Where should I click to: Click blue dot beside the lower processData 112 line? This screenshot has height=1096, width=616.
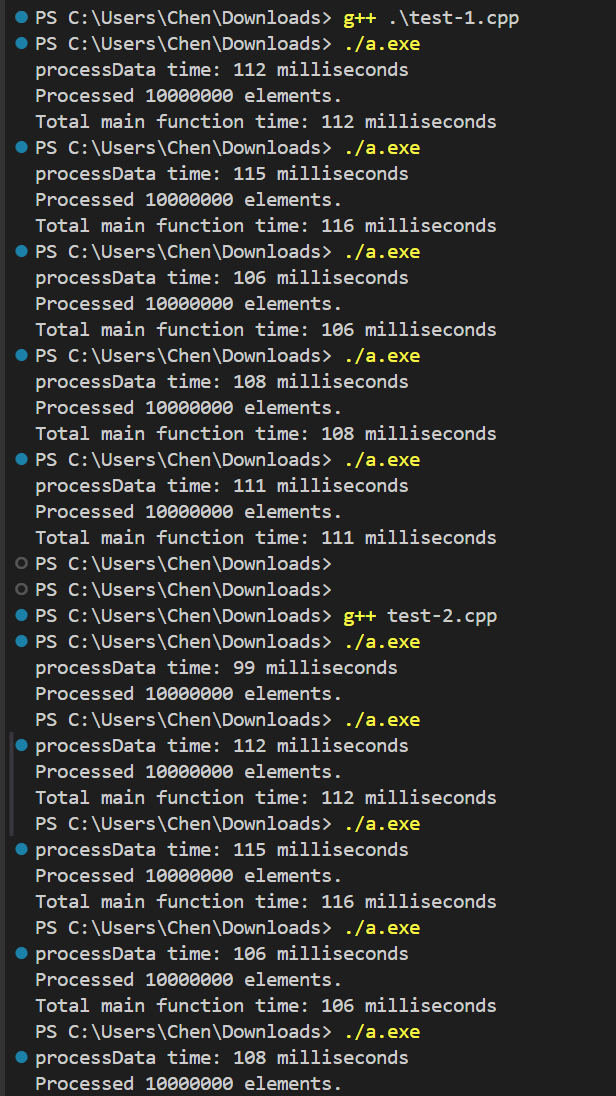(22, 746)
